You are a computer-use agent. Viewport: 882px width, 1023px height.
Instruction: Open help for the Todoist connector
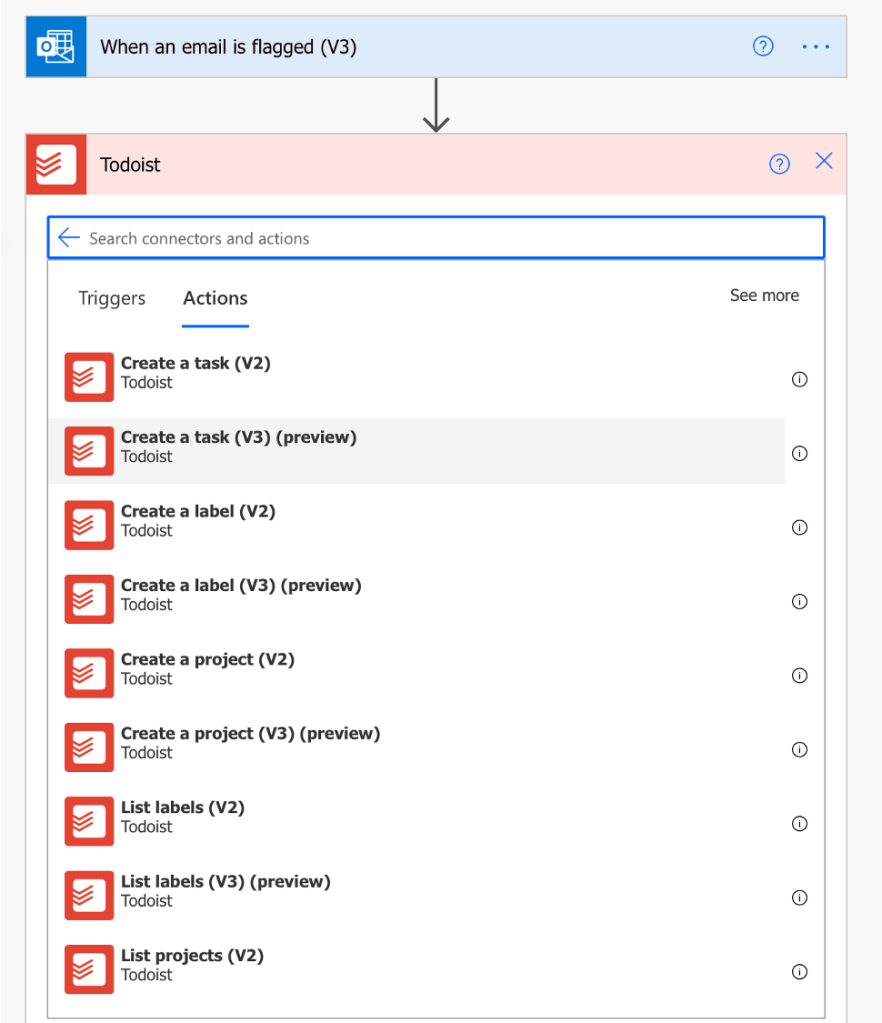pos(780,163)
